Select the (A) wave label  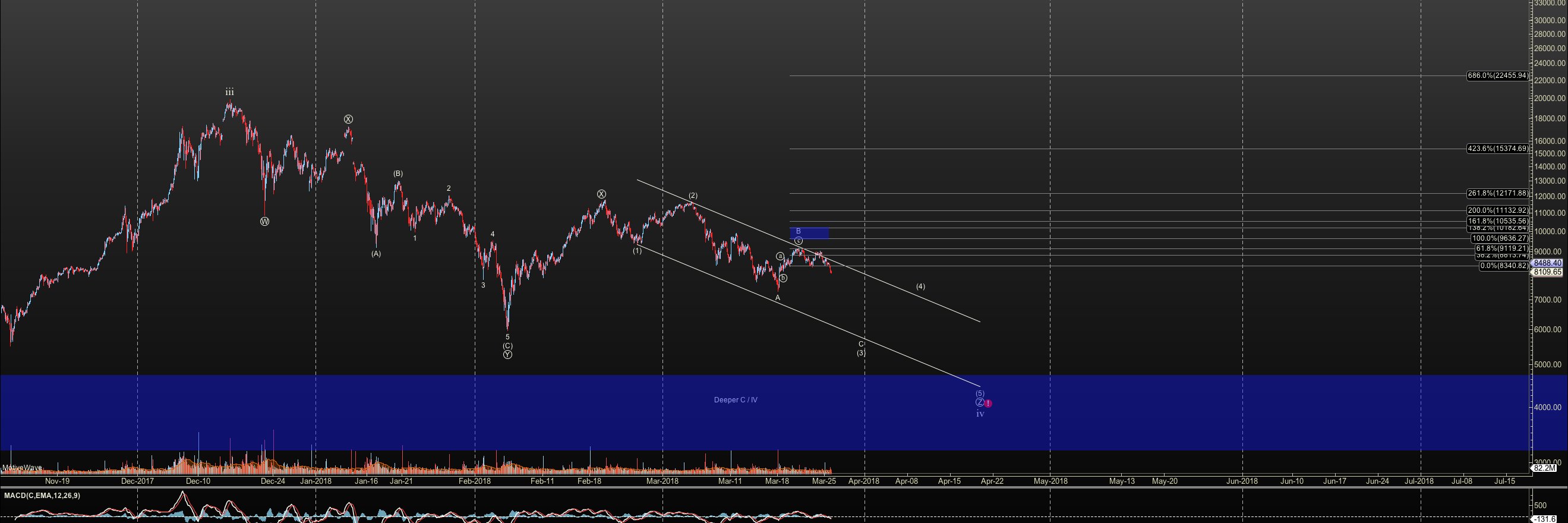click(376, 253)
